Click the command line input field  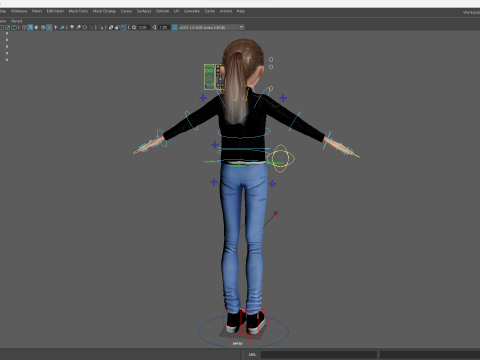(x=319, y=354)
